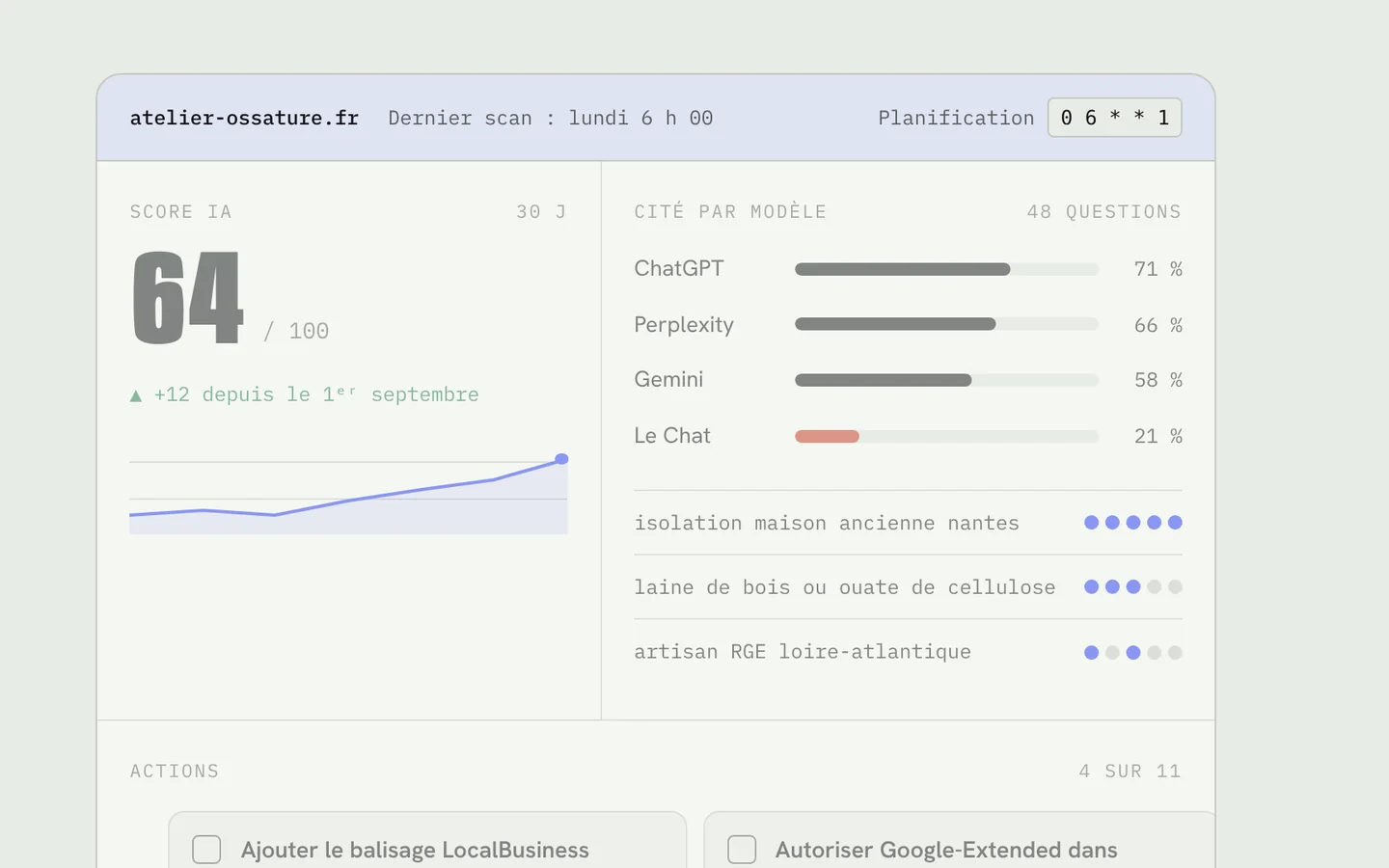Image resolution: width=1389 pixels, height=868 pixels.
Task: Click 'Dernier scan : lundi 6 h 00'
Action: pos(551,118)
